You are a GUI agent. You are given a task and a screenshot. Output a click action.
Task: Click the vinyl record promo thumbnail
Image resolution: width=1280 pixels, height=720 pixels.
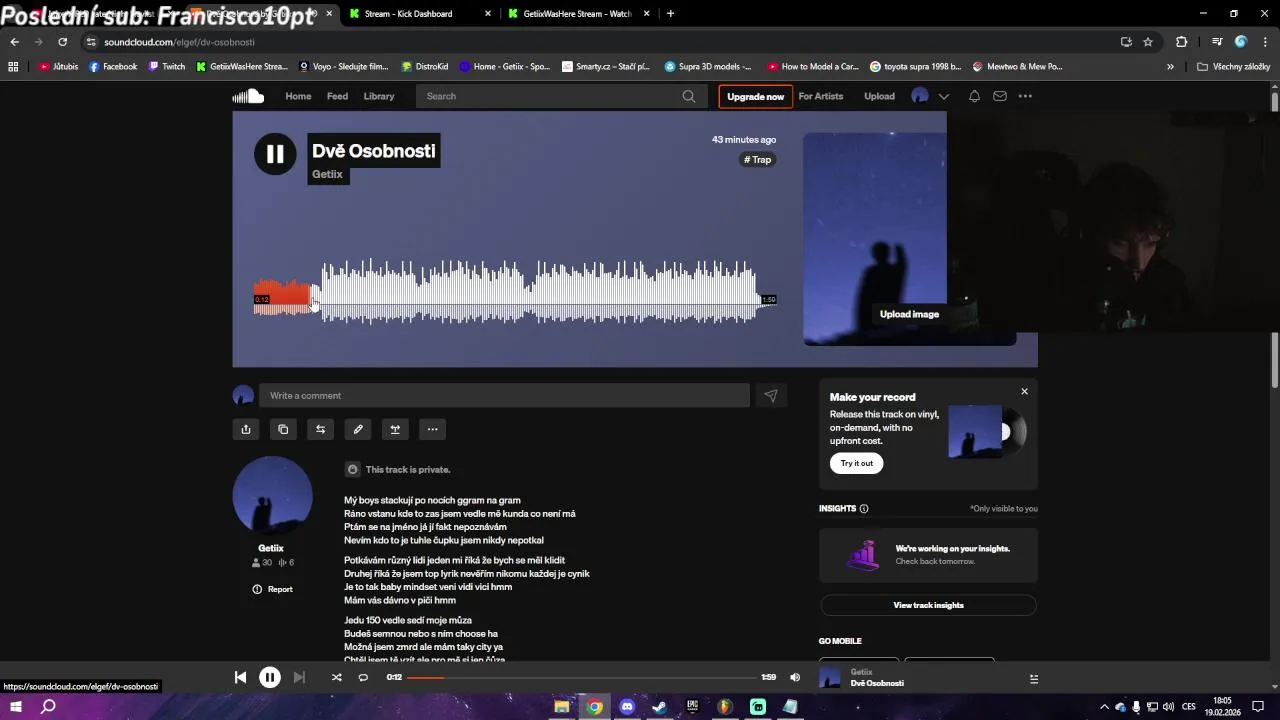point(987,431)
